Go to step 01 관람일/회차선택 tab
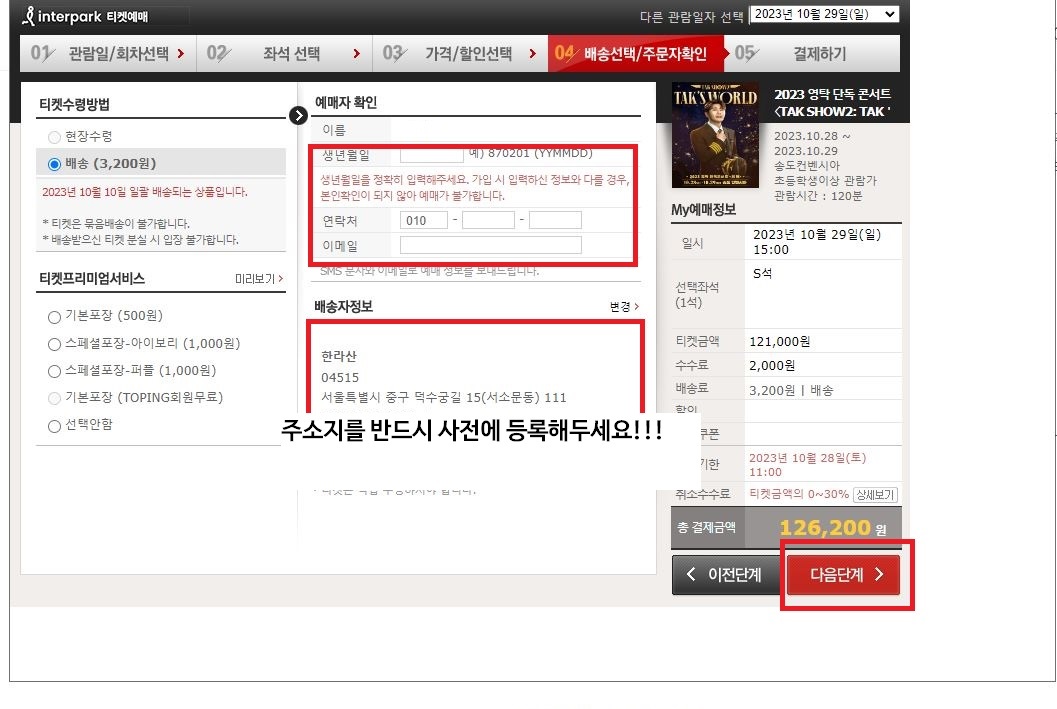Screen dimensions: 1057x709 coord(109,53)
